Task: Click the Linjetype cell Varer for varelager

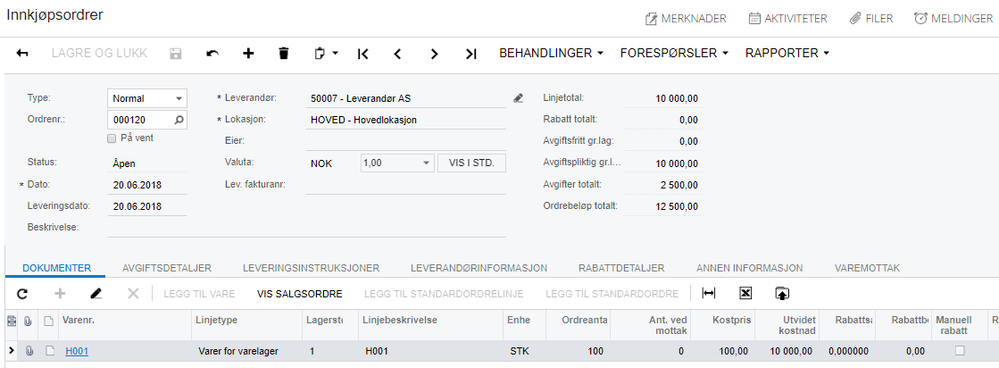Action: (x=247, y=351)
